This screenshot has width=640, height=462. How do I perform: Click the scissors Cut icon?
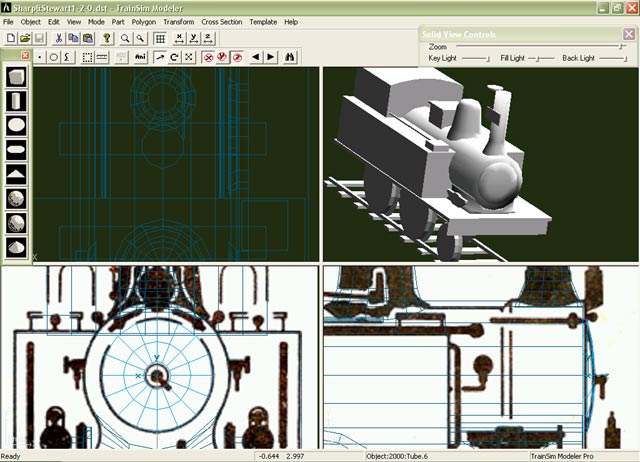click(x=59, y=38)
